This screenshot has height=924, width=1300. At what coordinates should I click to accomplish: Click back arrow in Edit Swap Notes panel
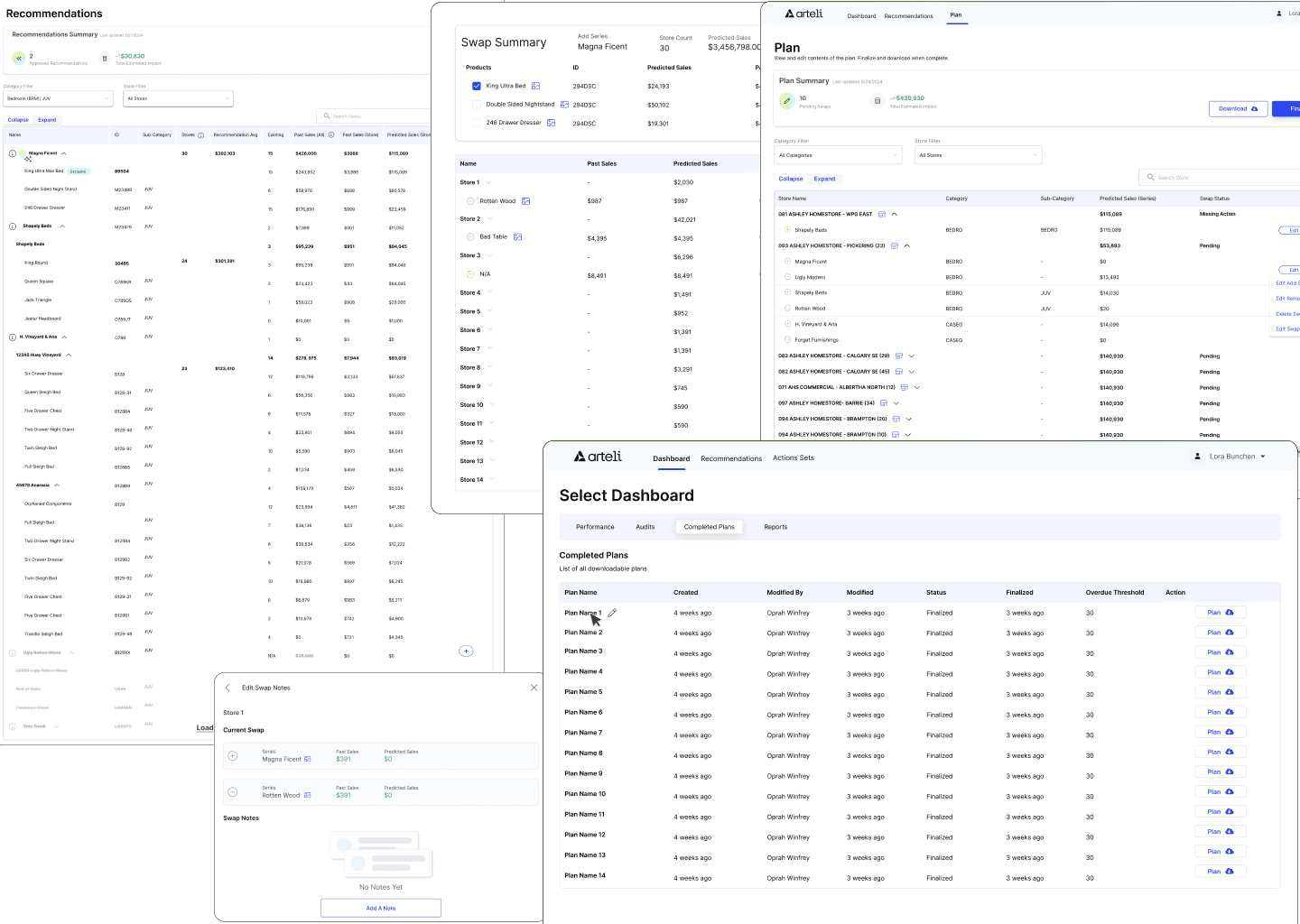pyautogui.click(x=227, y=688)
